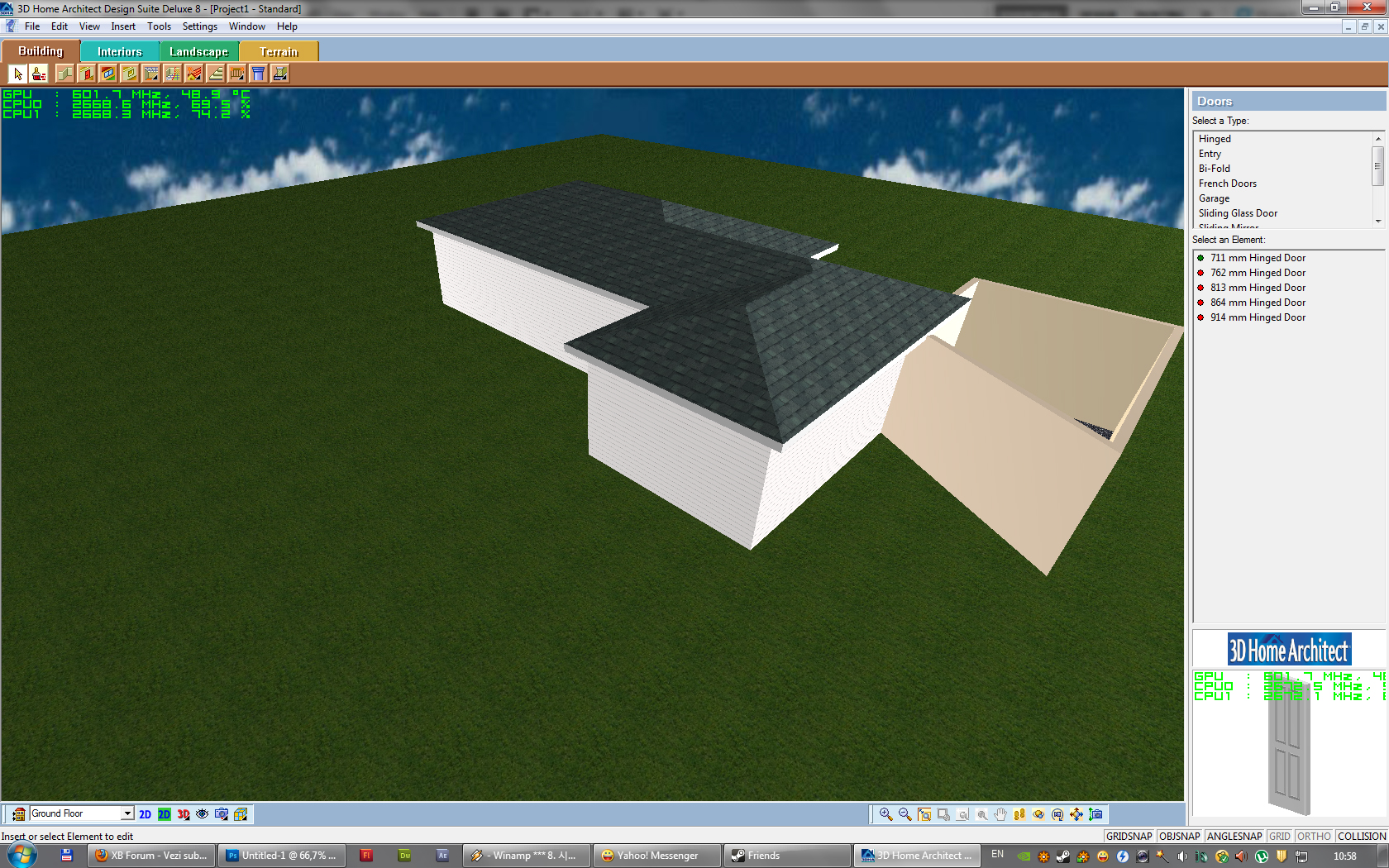Select the Walls tool in the toolbar

[x=65, y=74]
